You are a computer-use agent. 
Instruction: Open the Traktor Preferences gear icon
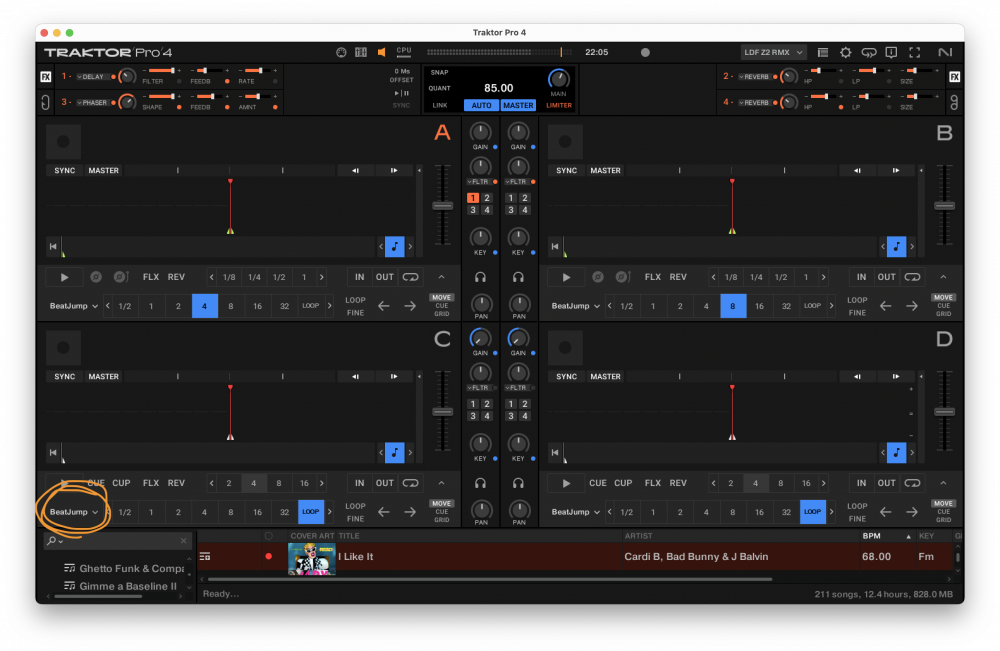(845, 52)
